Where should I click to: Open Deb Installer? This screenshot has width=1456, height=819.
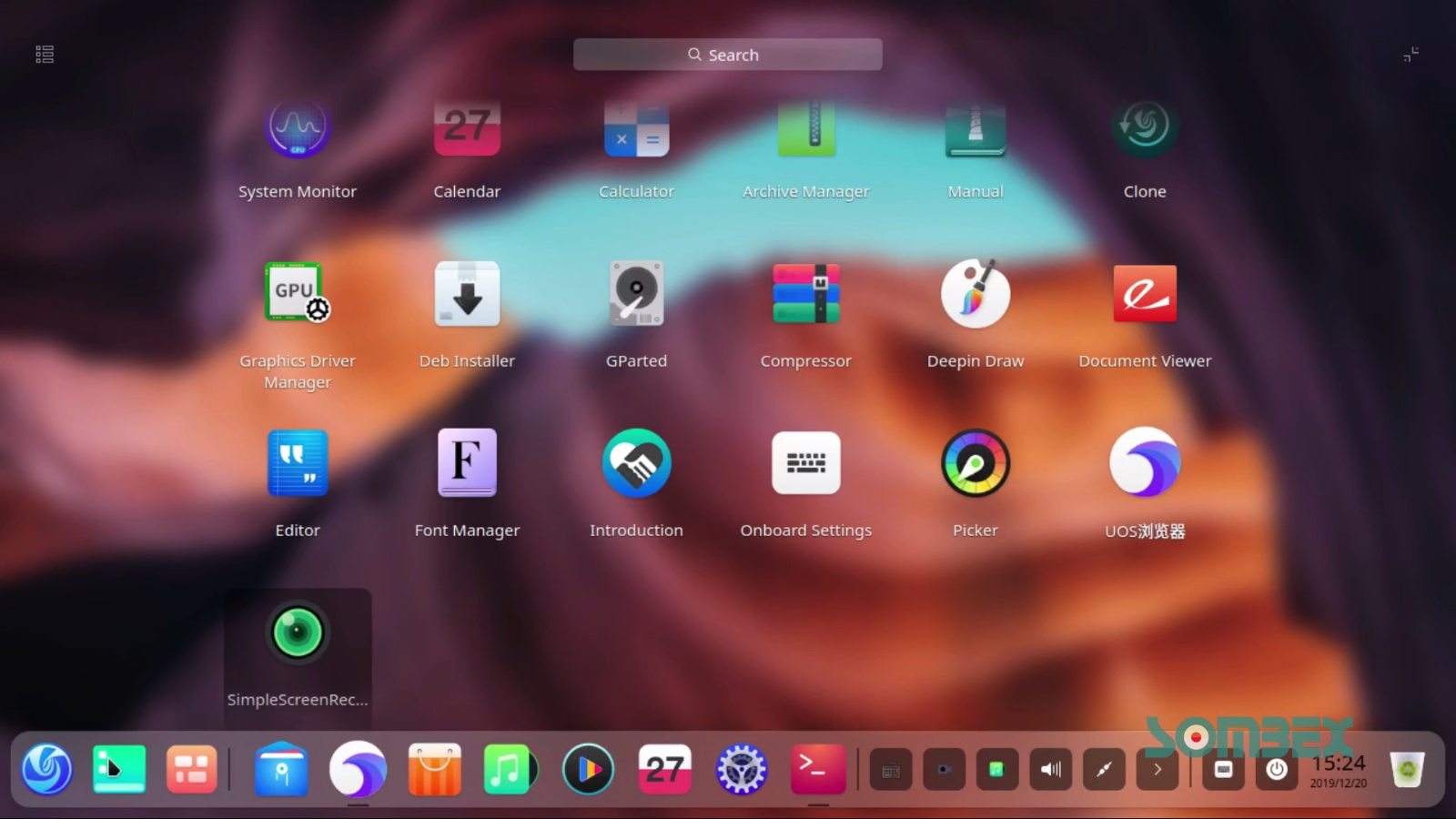[467, 293]
